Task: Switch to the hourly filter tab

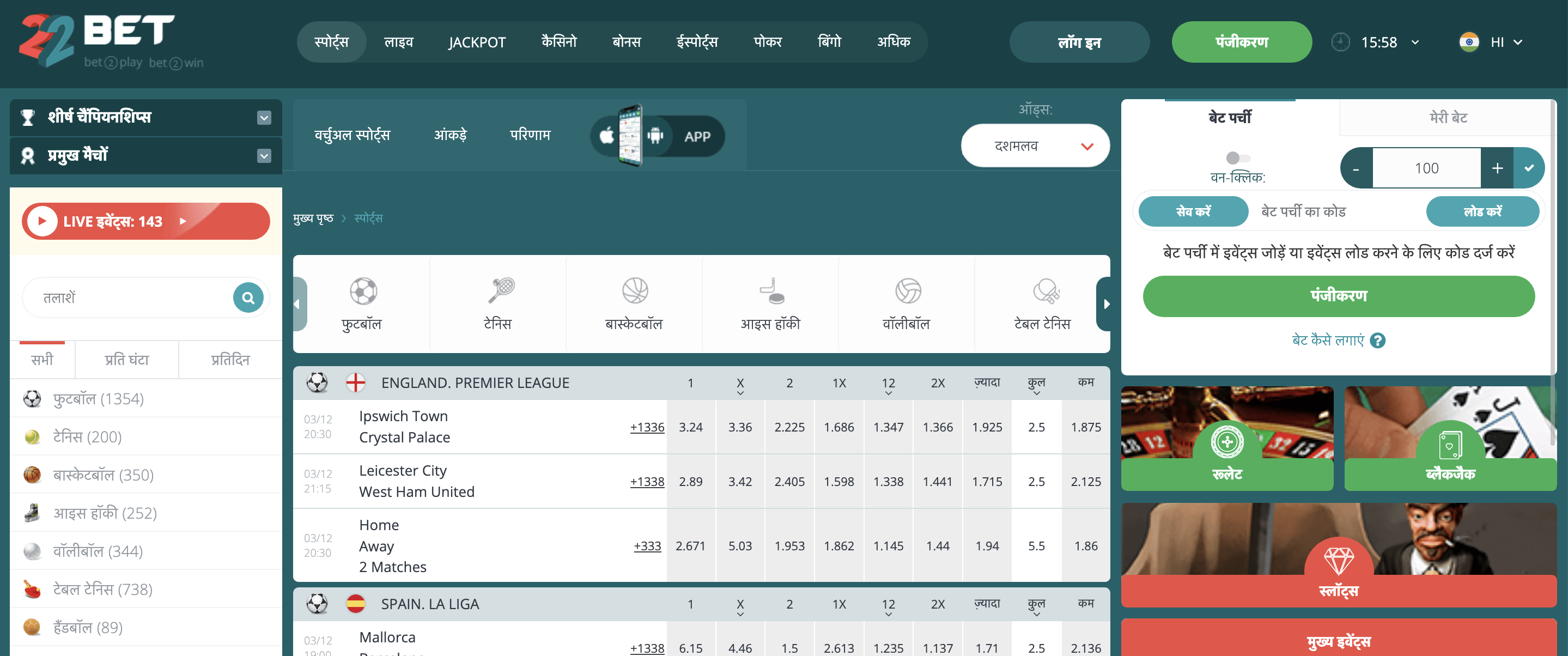Action: click(126, 360)
